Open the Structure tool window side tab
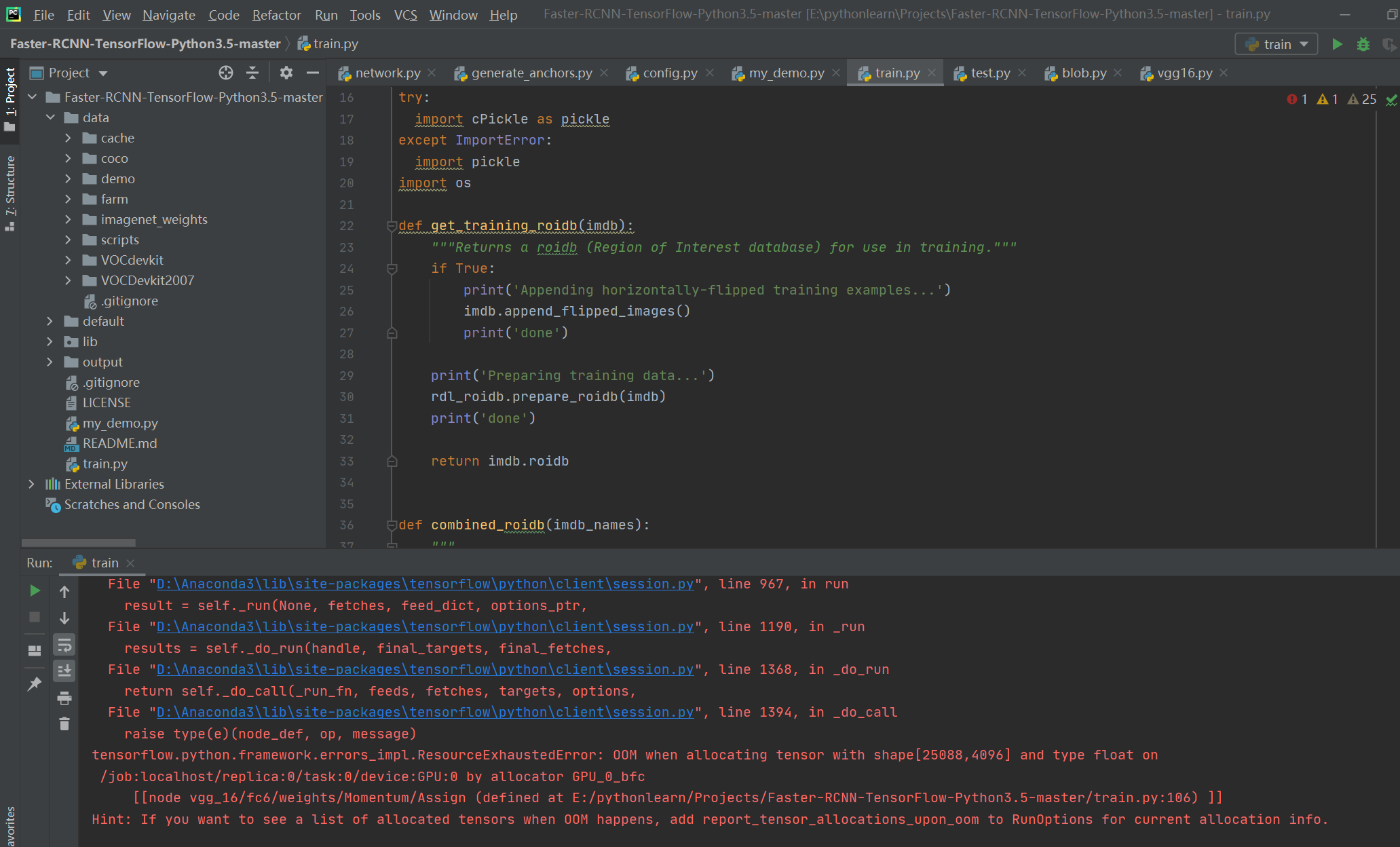Viewport: 1400px width, 847px height. (10, 193)
